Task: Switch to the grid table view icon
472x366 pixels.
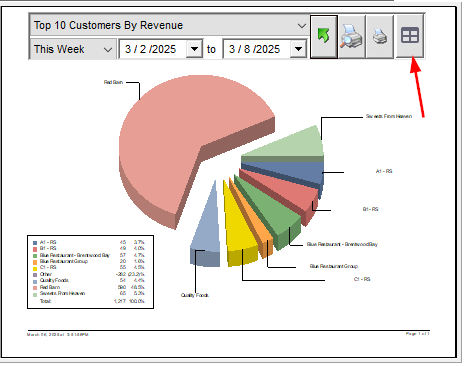Action: coord(410,36)
